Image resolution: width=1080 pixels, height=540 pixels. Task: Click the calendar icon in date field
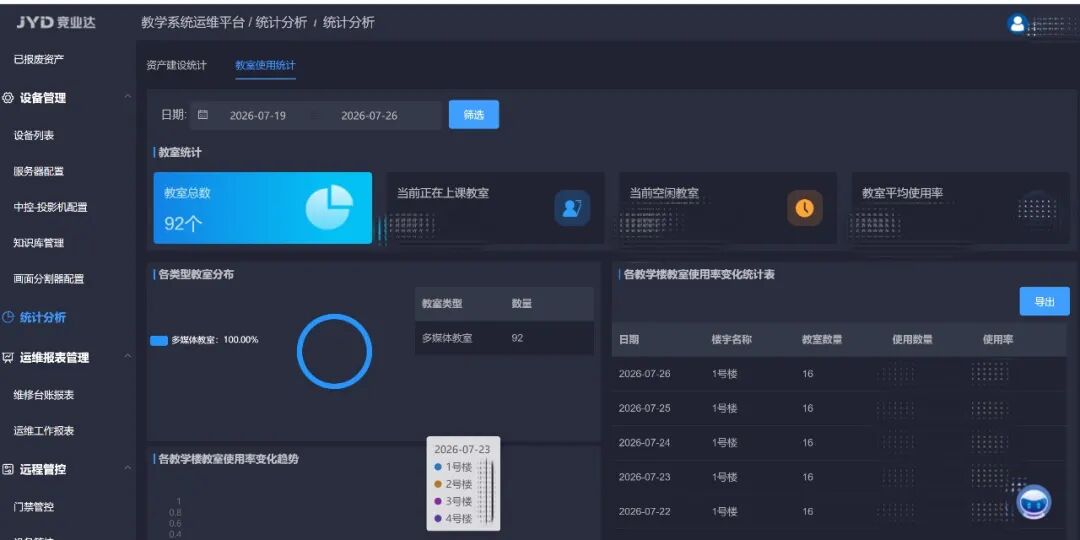tap(202, 115)
